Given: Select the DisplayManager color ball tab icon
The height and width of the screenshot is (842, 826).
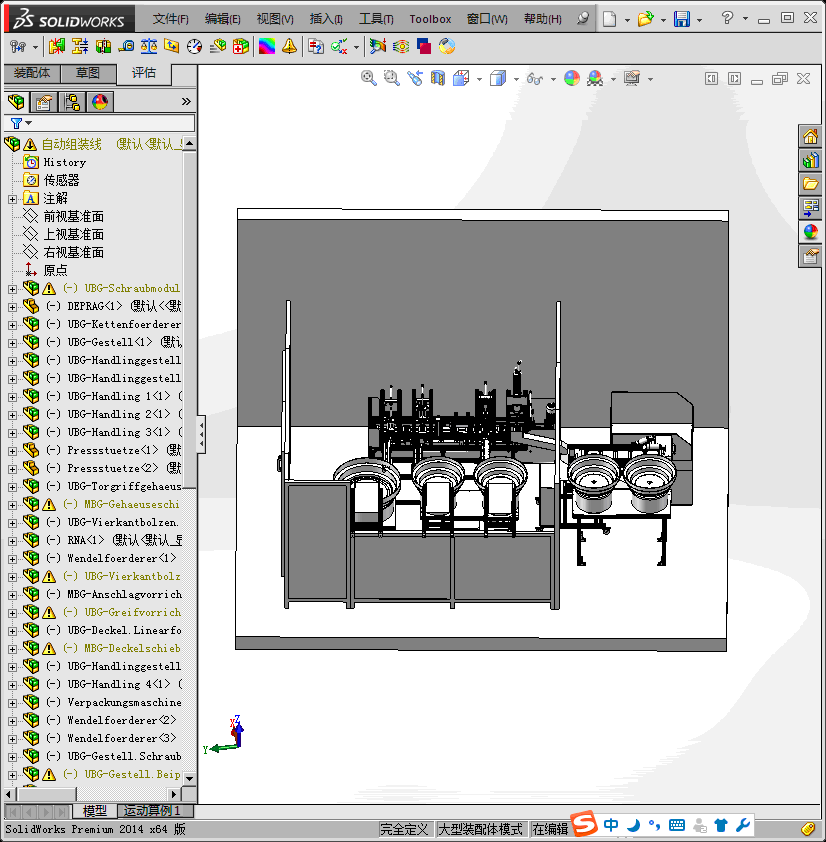Looking at the screenshot, I should [x=100, y=101].
